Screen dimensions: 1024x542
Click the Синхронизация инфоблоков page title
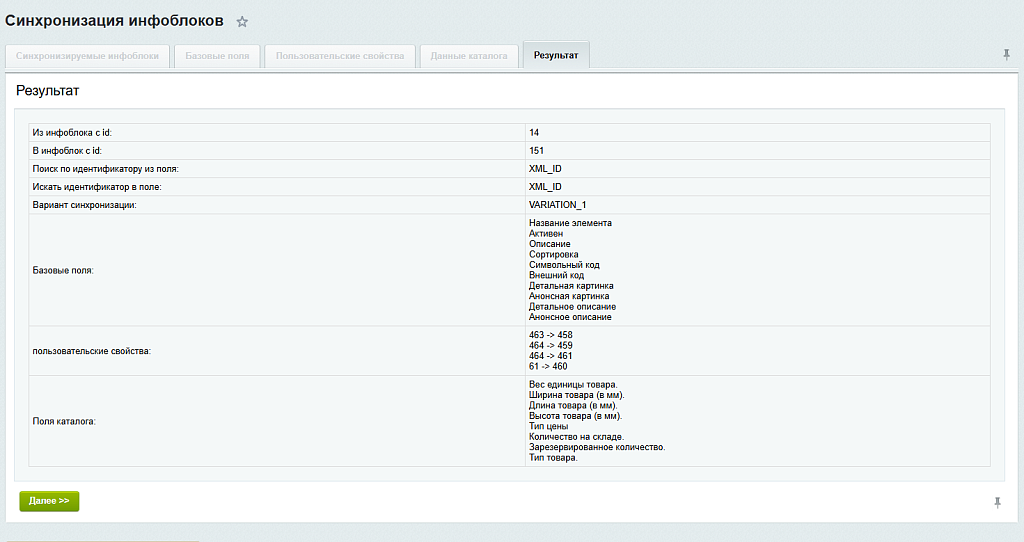click(x=114, y=21)
